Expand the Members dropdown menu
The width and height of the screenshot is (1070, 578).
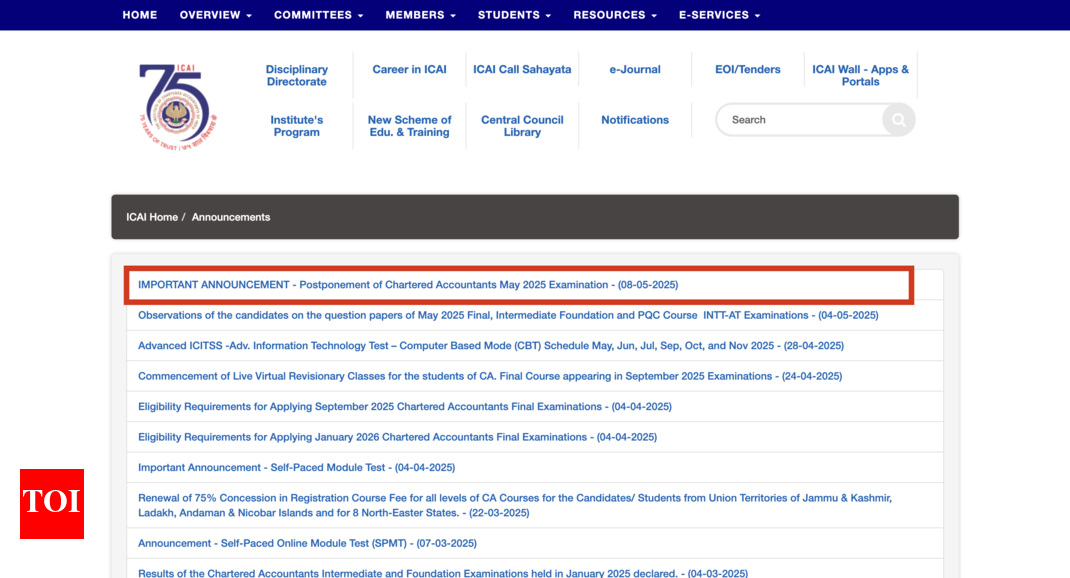click(x=420, y=15)
